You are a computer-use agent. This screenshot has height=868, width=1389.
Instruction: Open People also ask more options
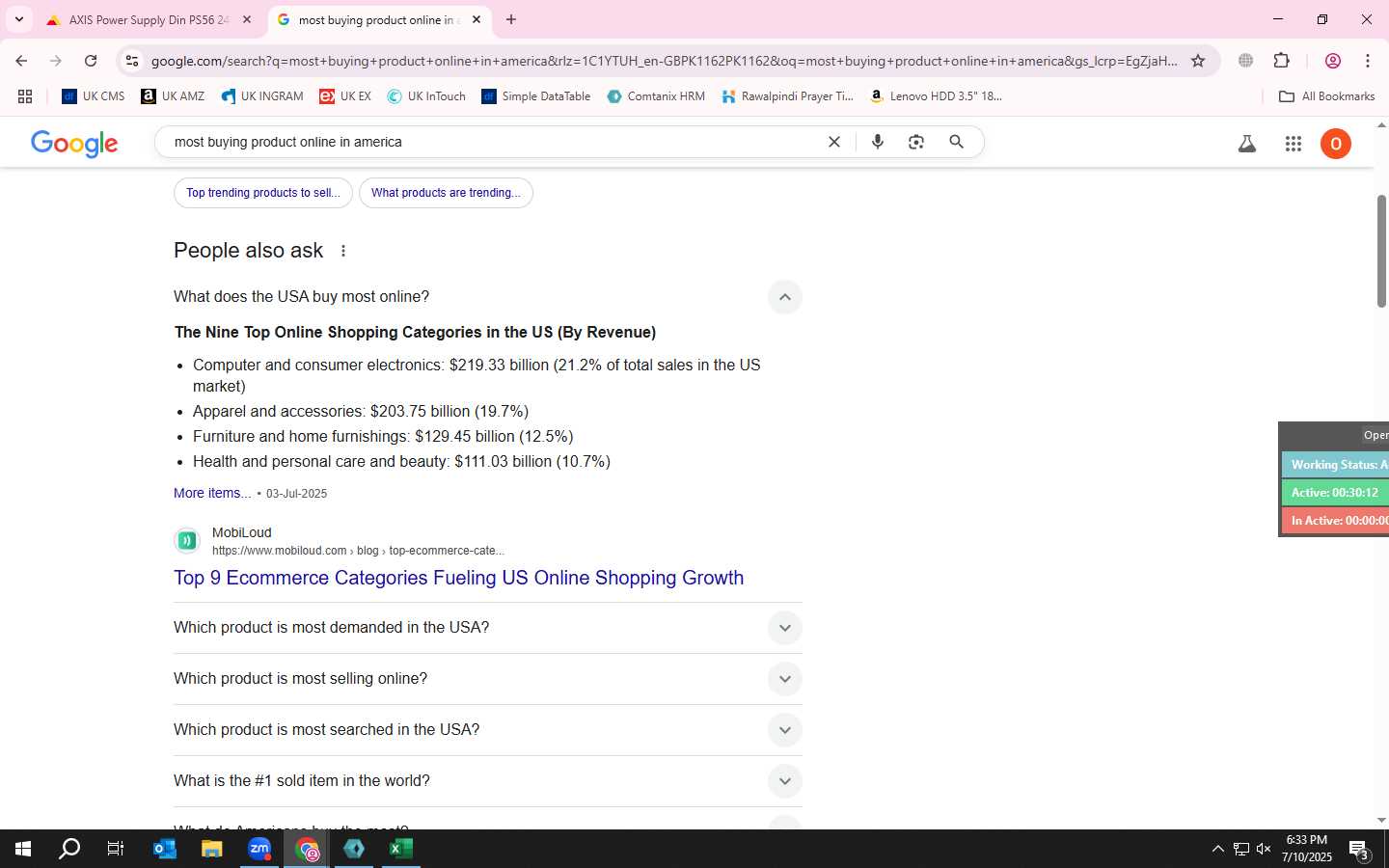(x=343, y=251)
